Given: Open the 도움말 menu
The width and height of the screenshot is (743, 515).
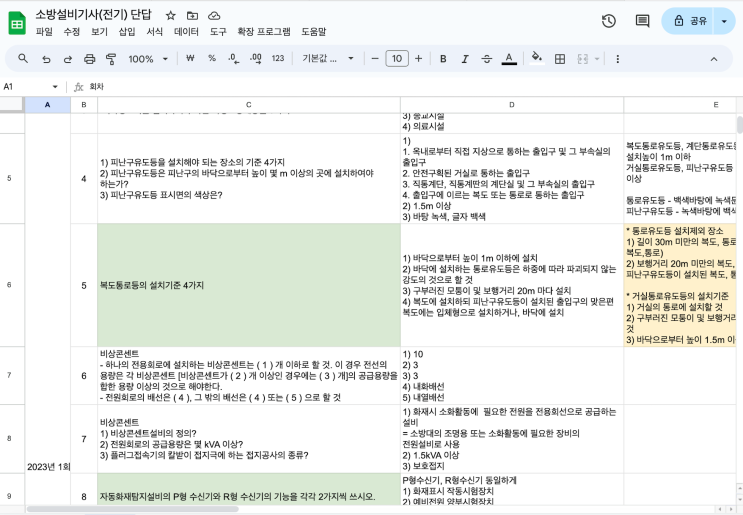Looking at the screenshot, I should click(x=314, y=32).
